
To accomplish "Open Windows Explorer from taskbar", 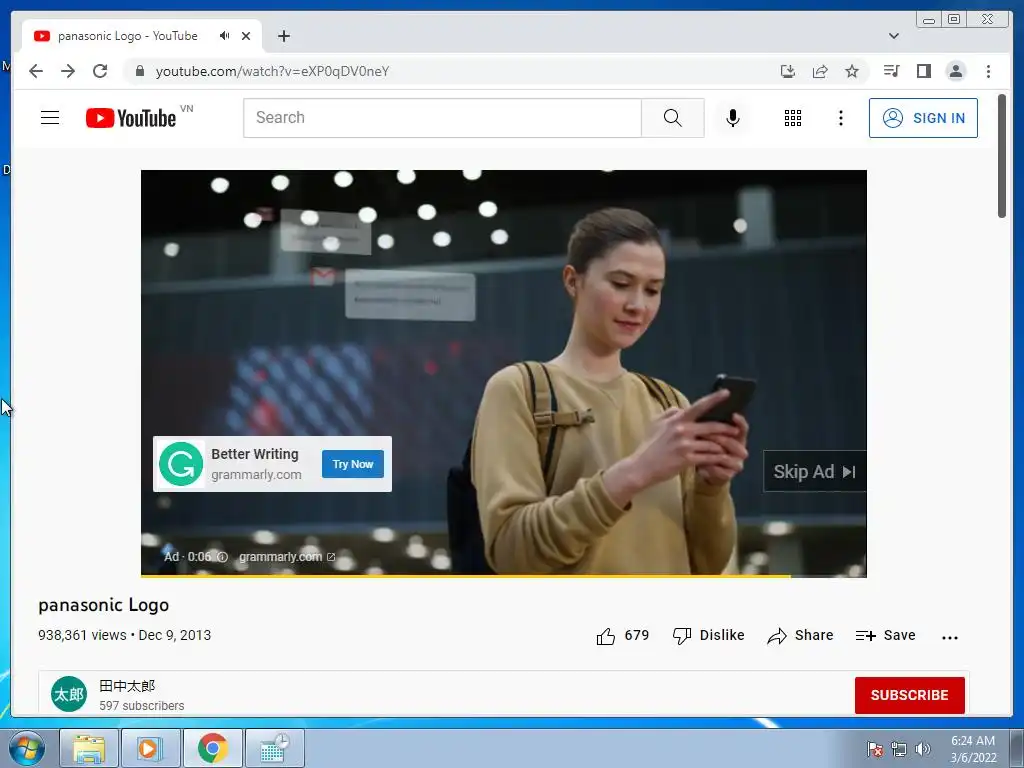I will click(89, 749).
